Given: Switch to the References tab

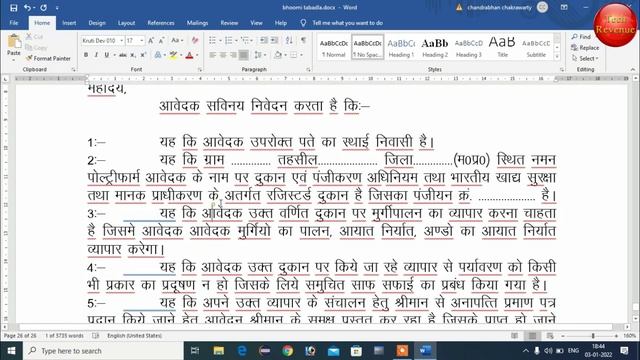Looking at the screenshot, I should [161, 23].
